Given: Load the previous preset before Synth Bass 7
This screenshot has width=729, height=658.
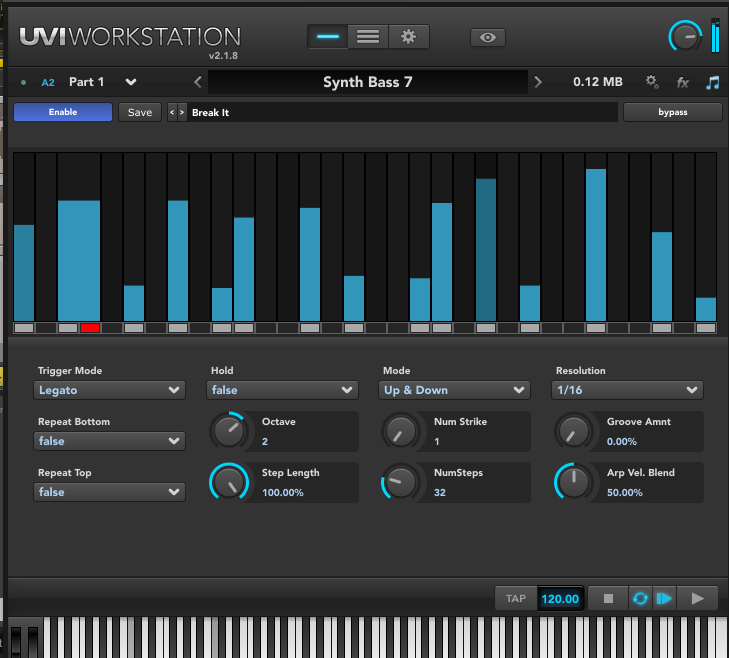Looking at the screenshot, I should (198, 82).
